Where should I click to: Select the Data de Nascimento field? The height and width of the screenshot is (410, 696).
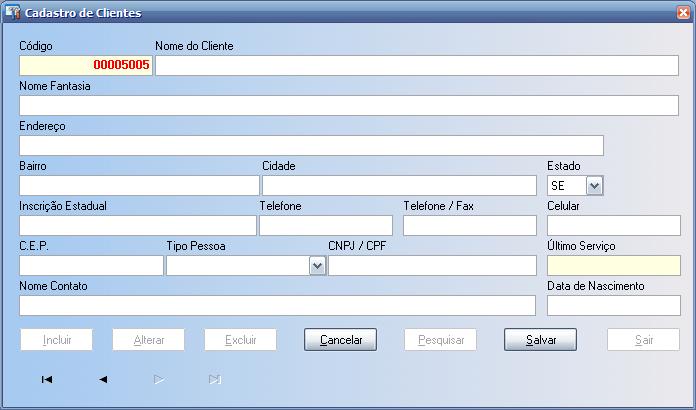tap(613, 306)
